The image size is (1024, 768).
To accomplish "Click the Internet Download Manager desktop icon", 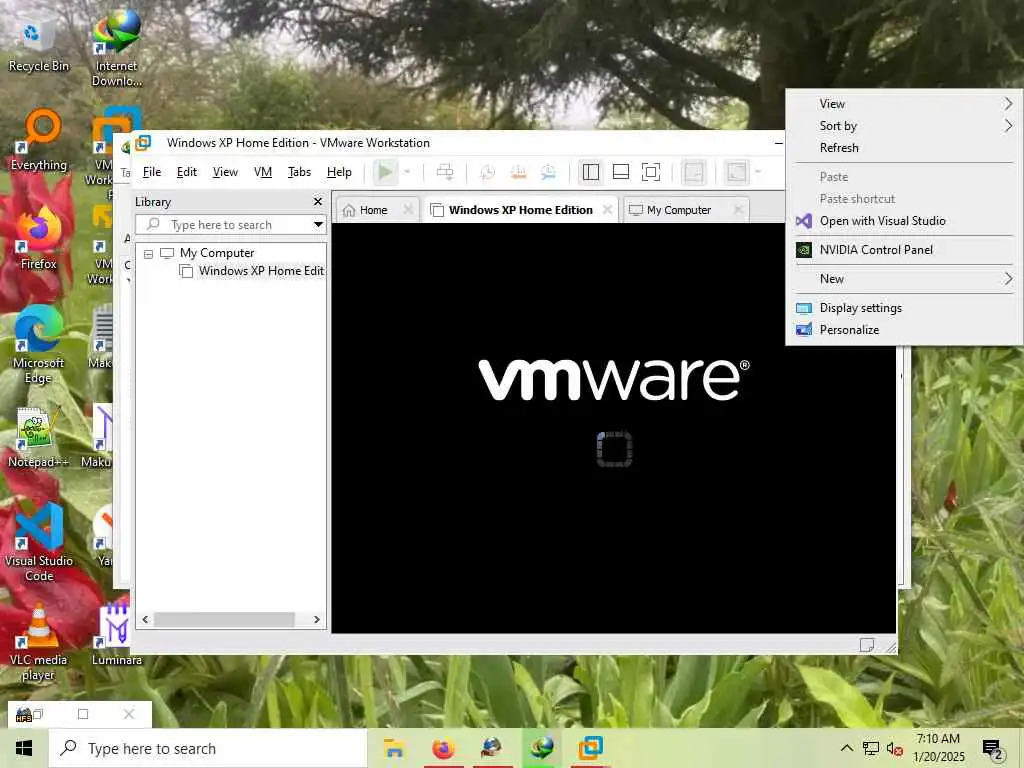I will [x=116, y=49].
